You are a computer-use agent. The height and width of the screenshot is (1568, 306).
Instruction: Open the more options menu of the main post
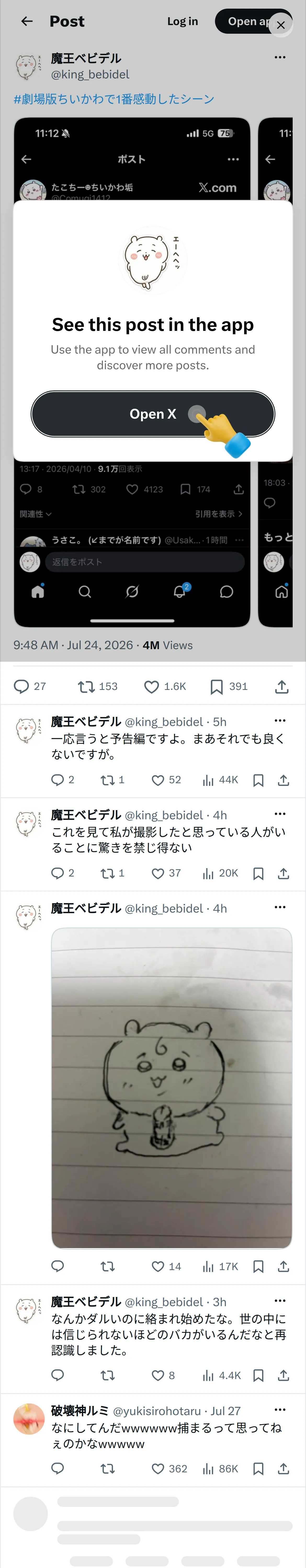pyautogui.click(x=280, y=57)
